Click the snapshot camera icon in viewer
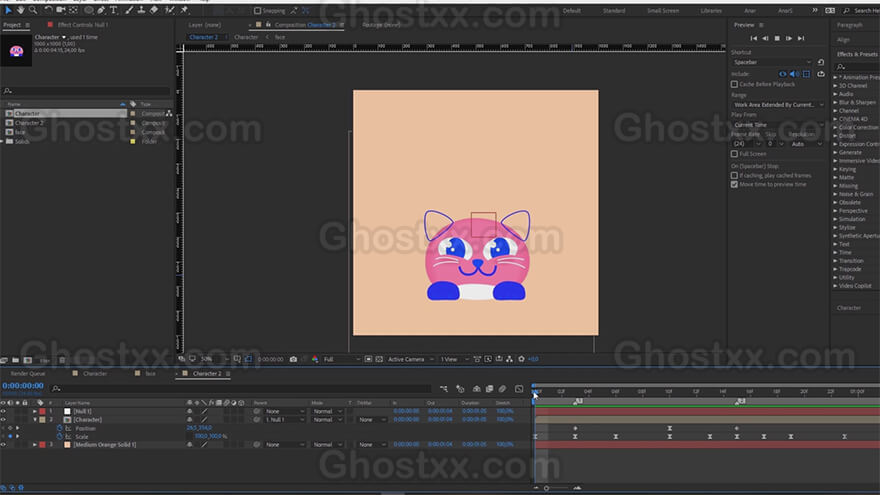The height and width of the screenshot is (495, 880). (293, 359)
